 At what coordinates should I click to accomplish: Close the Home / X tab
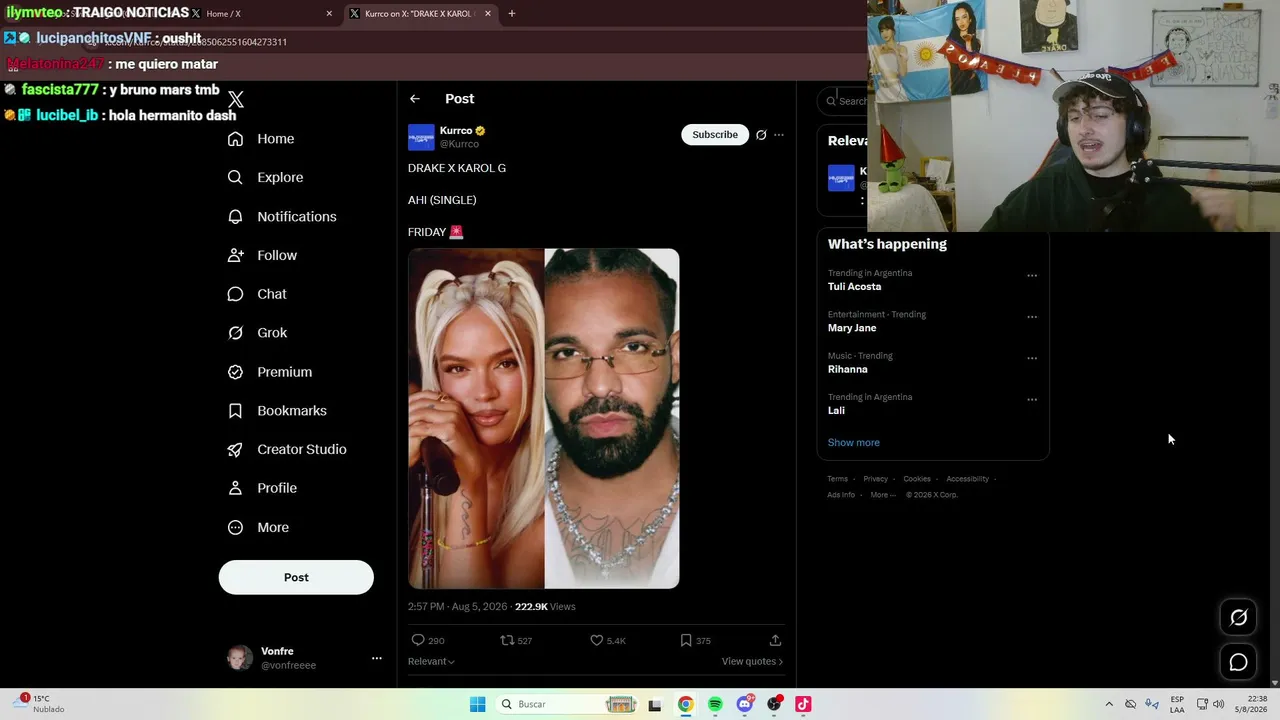pyautogui.click(x=329, y=14)
